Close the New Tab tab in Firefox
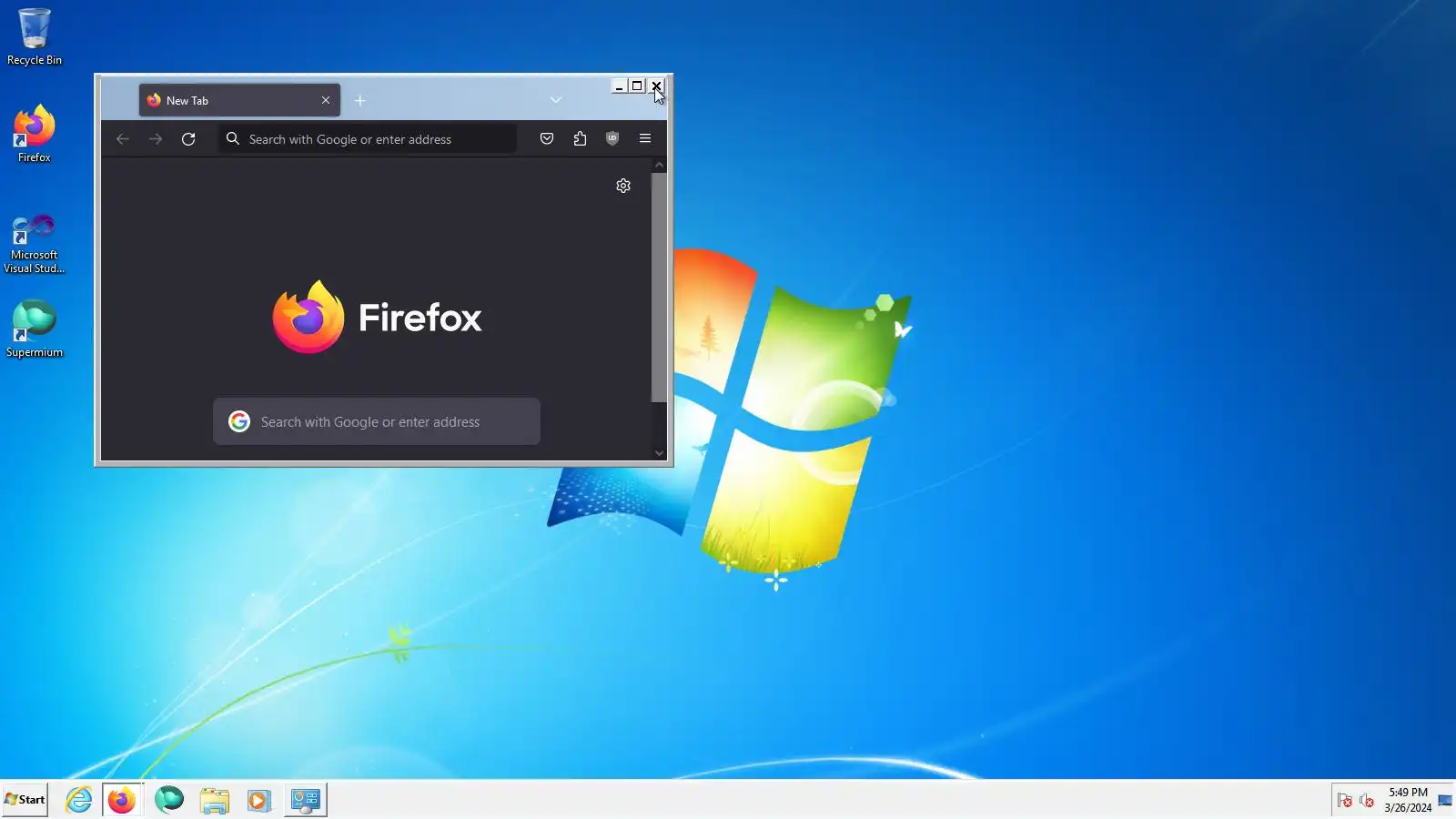The width and height of the screenshot is (1456, 819). 326,100
